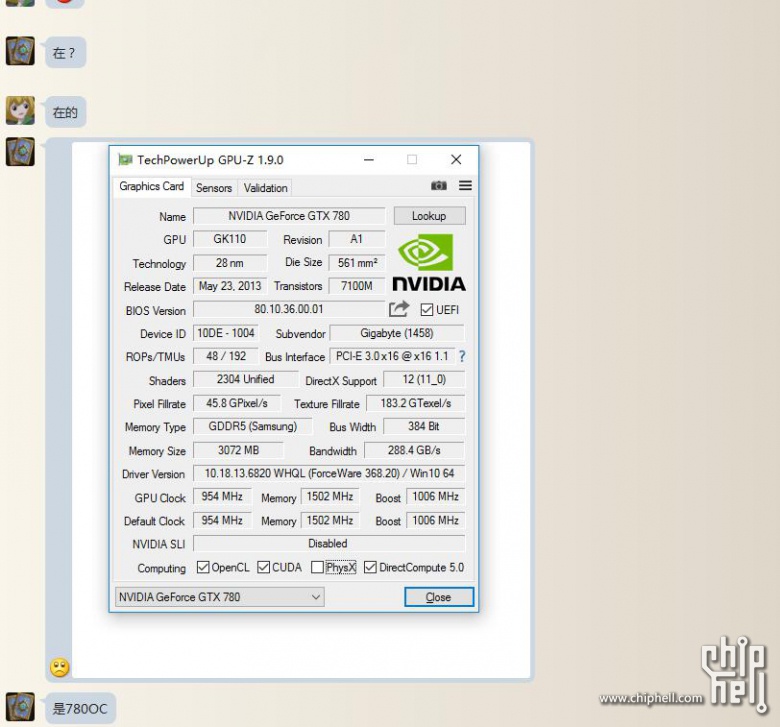Click the Default Clock 954 MHz value
The width and height of the screenshot is (780, 727).
[x=222, y=520]
